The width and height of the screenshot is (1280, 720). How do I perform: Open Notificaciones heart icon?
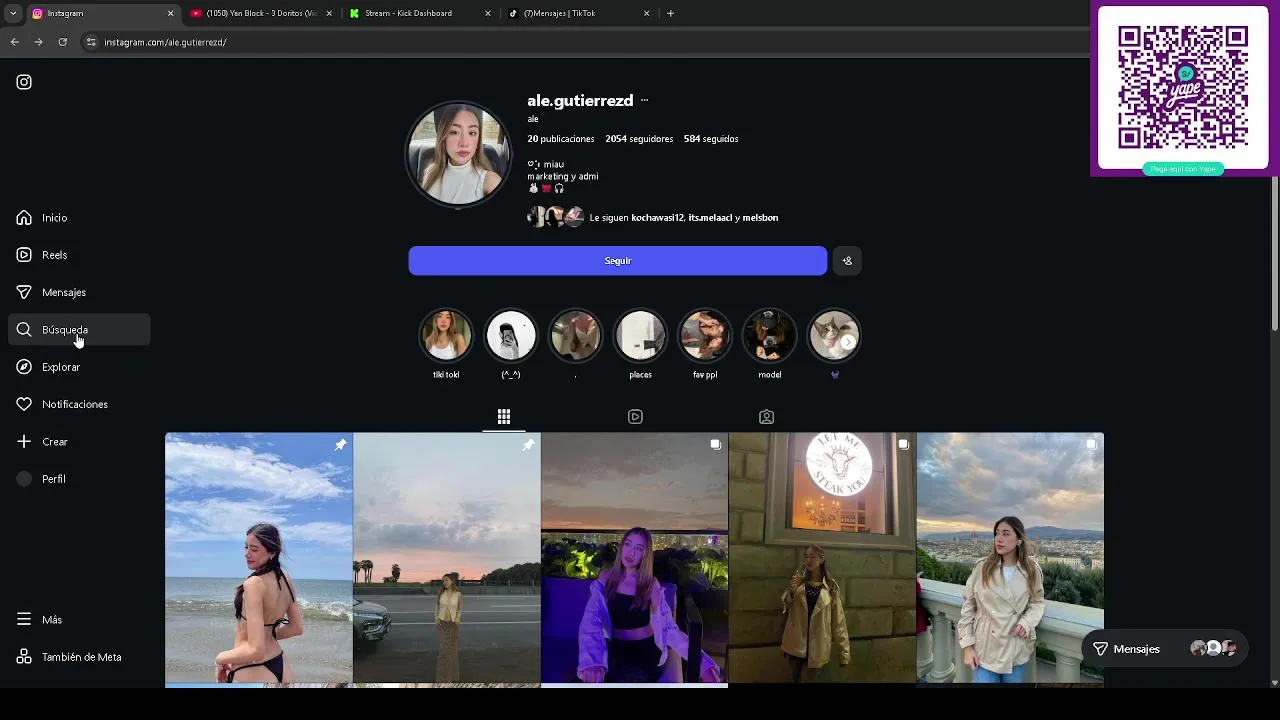click(x=24, y=404)
